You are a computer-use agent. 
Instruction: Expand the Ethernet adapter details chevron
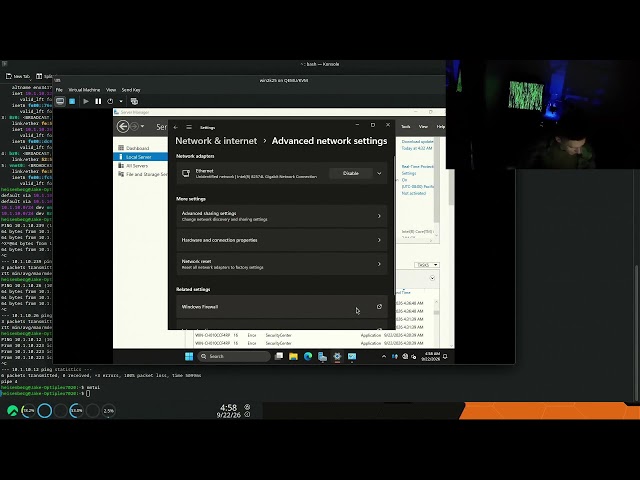379,173
